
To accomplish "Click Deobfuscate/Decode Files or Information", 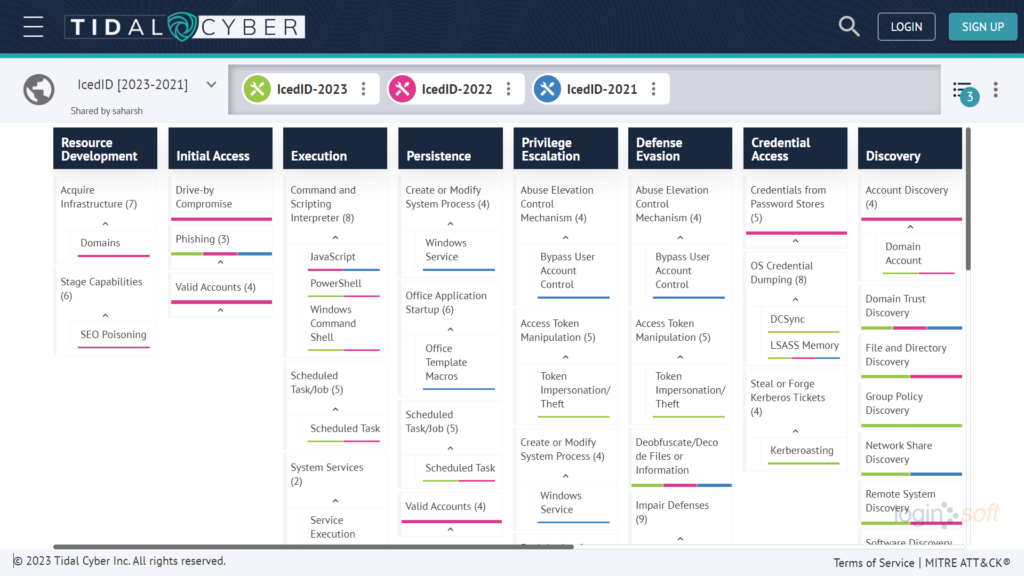I will click(677, 456).
